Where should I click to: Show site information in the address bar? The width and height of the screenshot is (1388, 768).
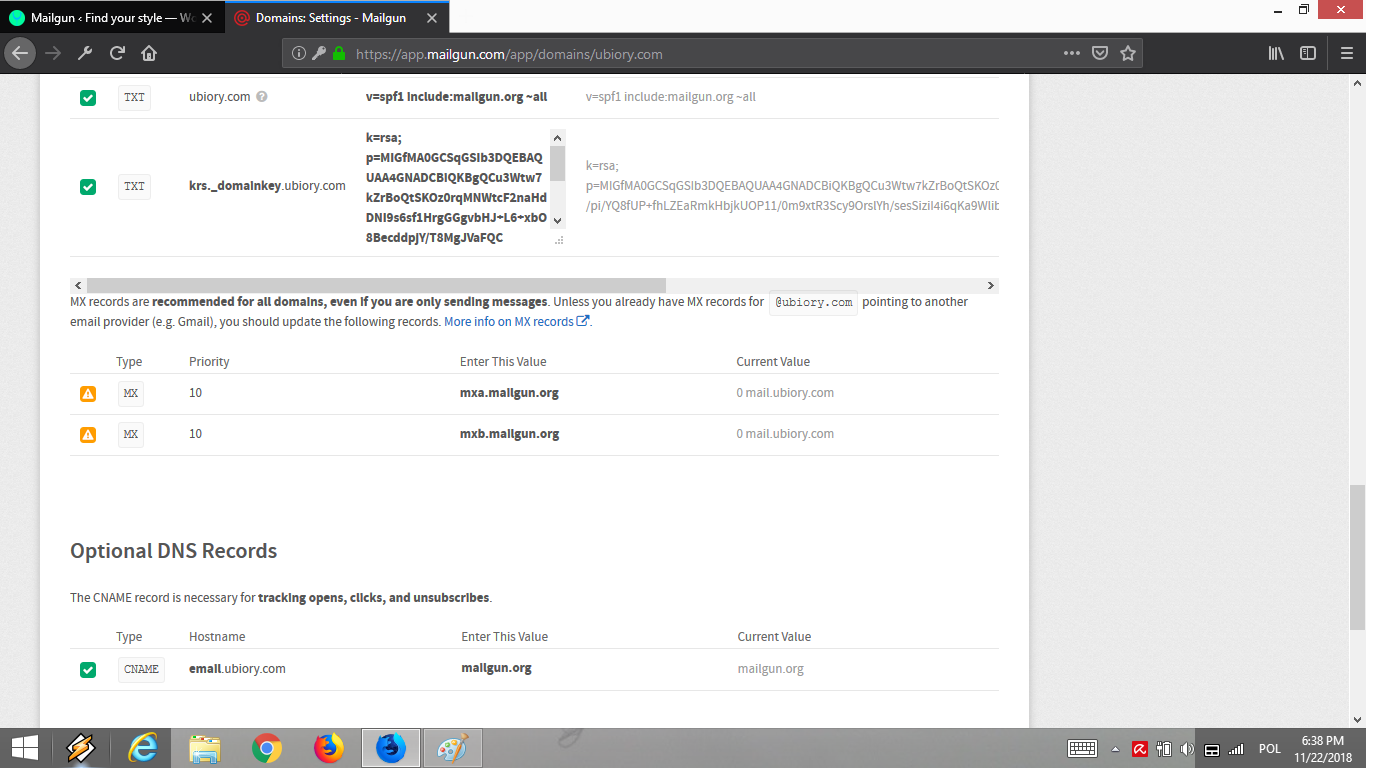coord(299,54)
